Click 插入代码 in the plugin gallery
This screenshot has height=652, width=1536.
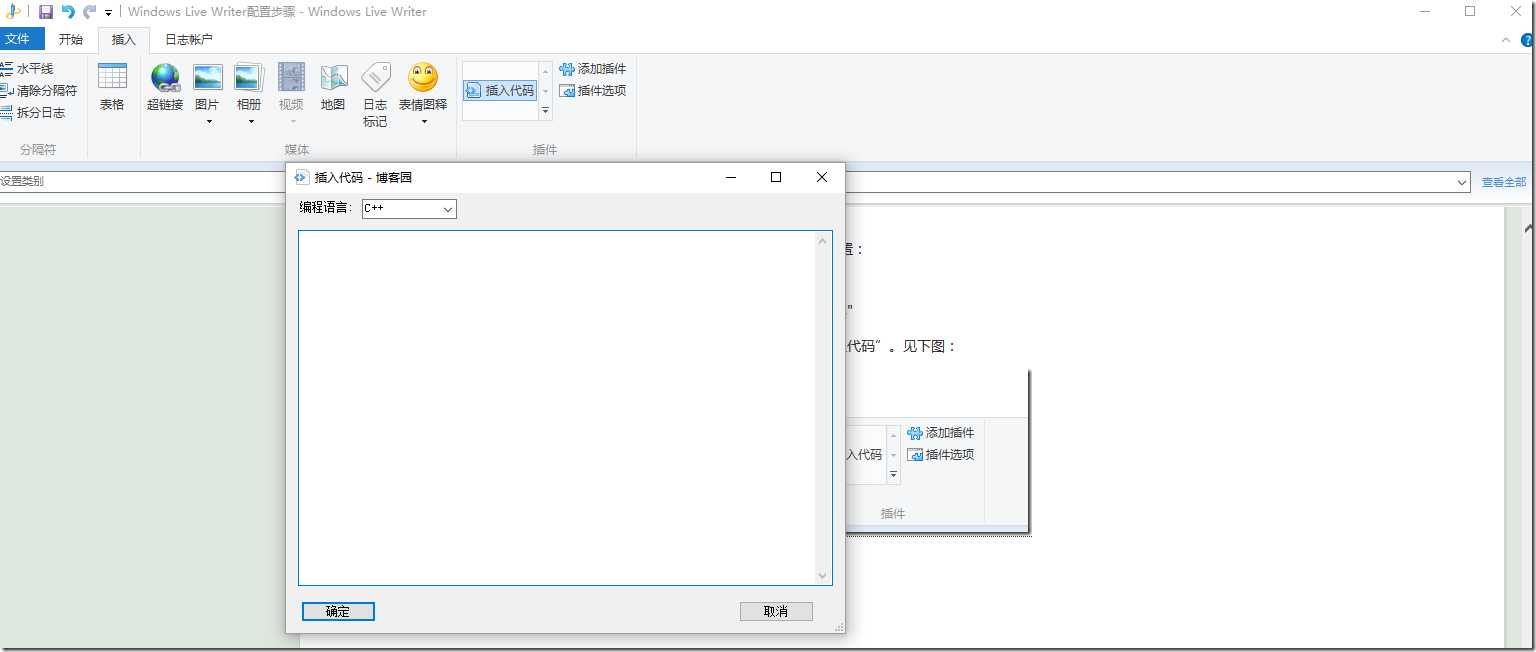click(500, 91)
